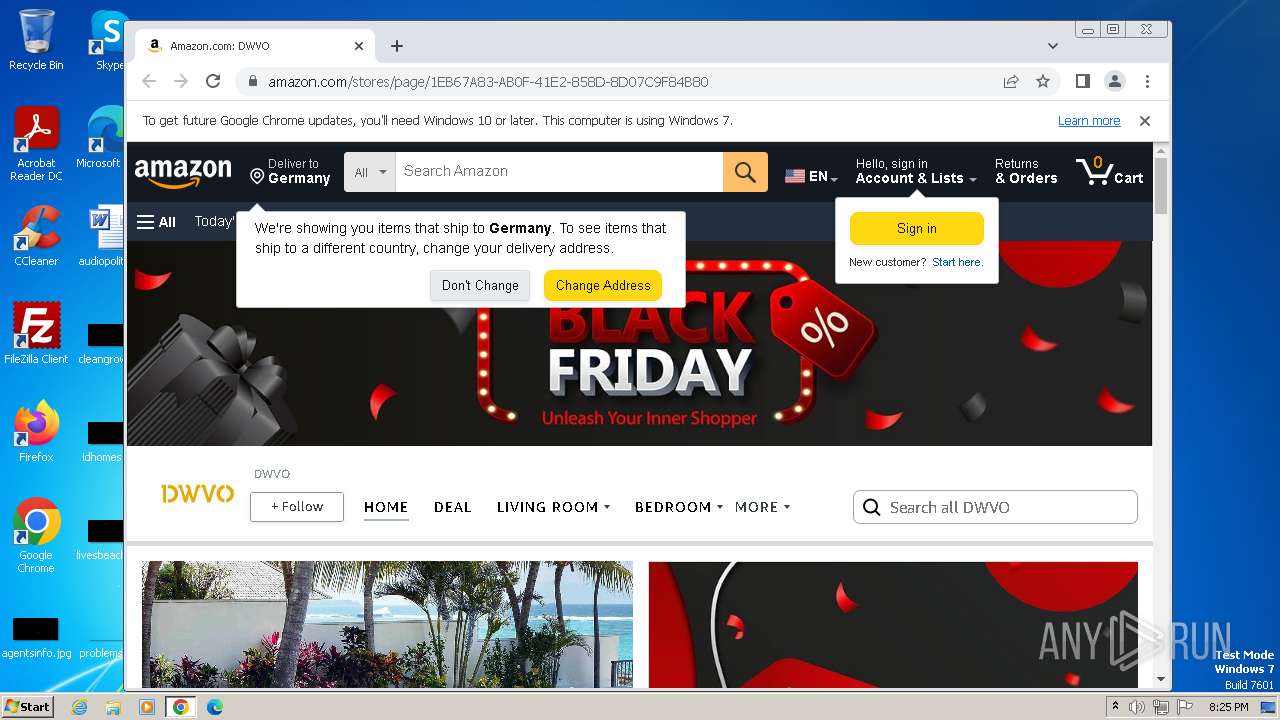This screenshot has width=1280, height=720.
Task: Select the DEAL store tab
Action: tap(452, 507)
